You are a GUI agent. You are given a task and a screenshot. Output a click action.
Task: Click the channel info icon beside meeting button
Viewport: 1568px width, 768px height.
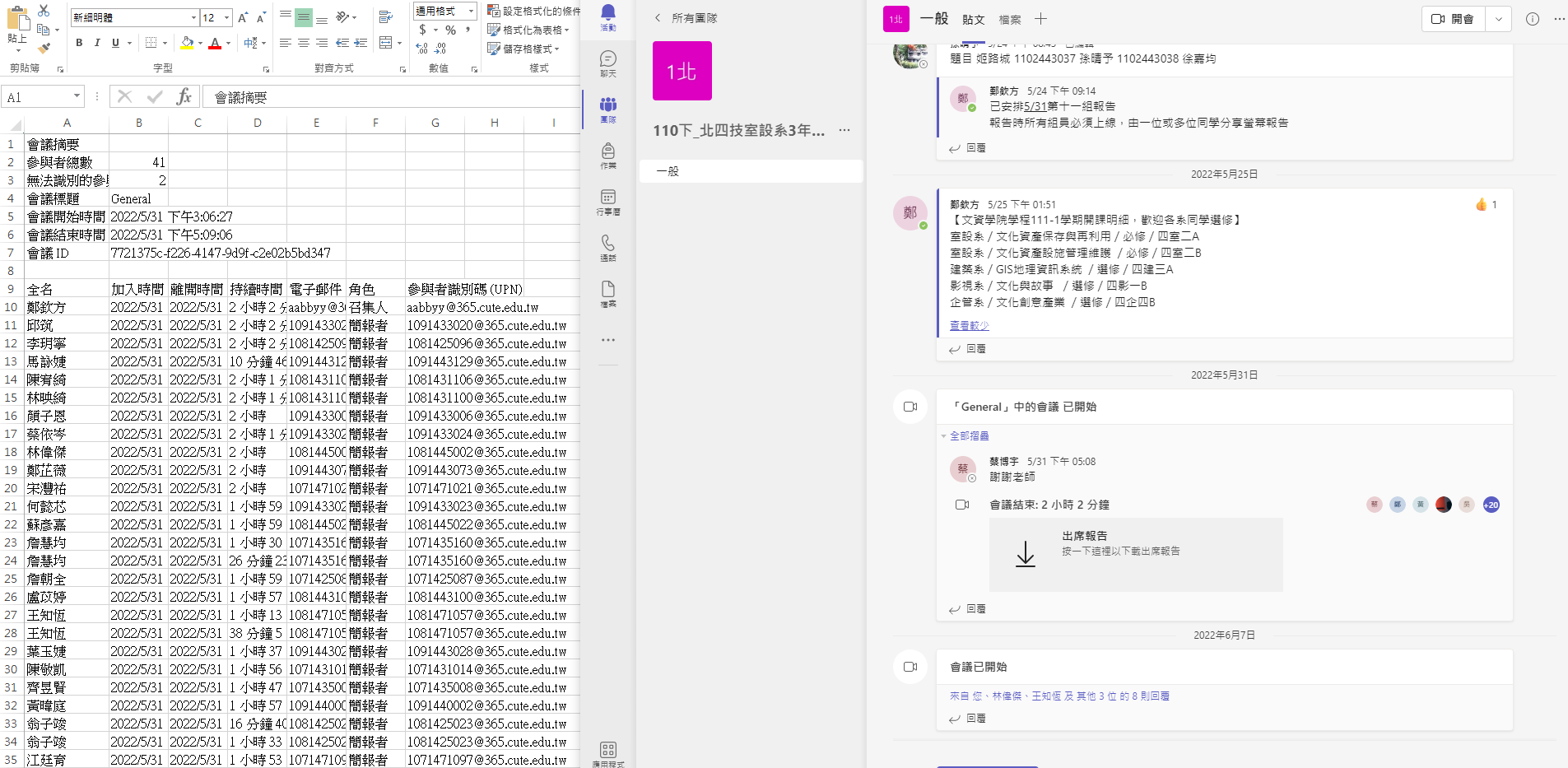(x=1532, y=19)
